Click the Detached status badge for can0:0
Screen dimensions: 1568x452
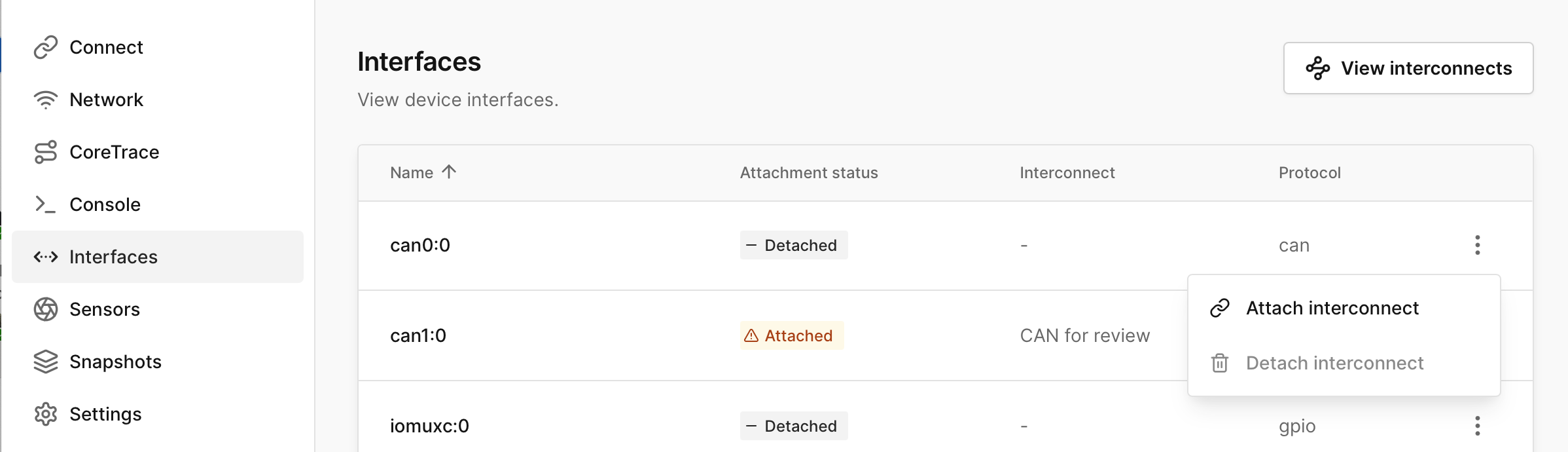pos(793,245)
